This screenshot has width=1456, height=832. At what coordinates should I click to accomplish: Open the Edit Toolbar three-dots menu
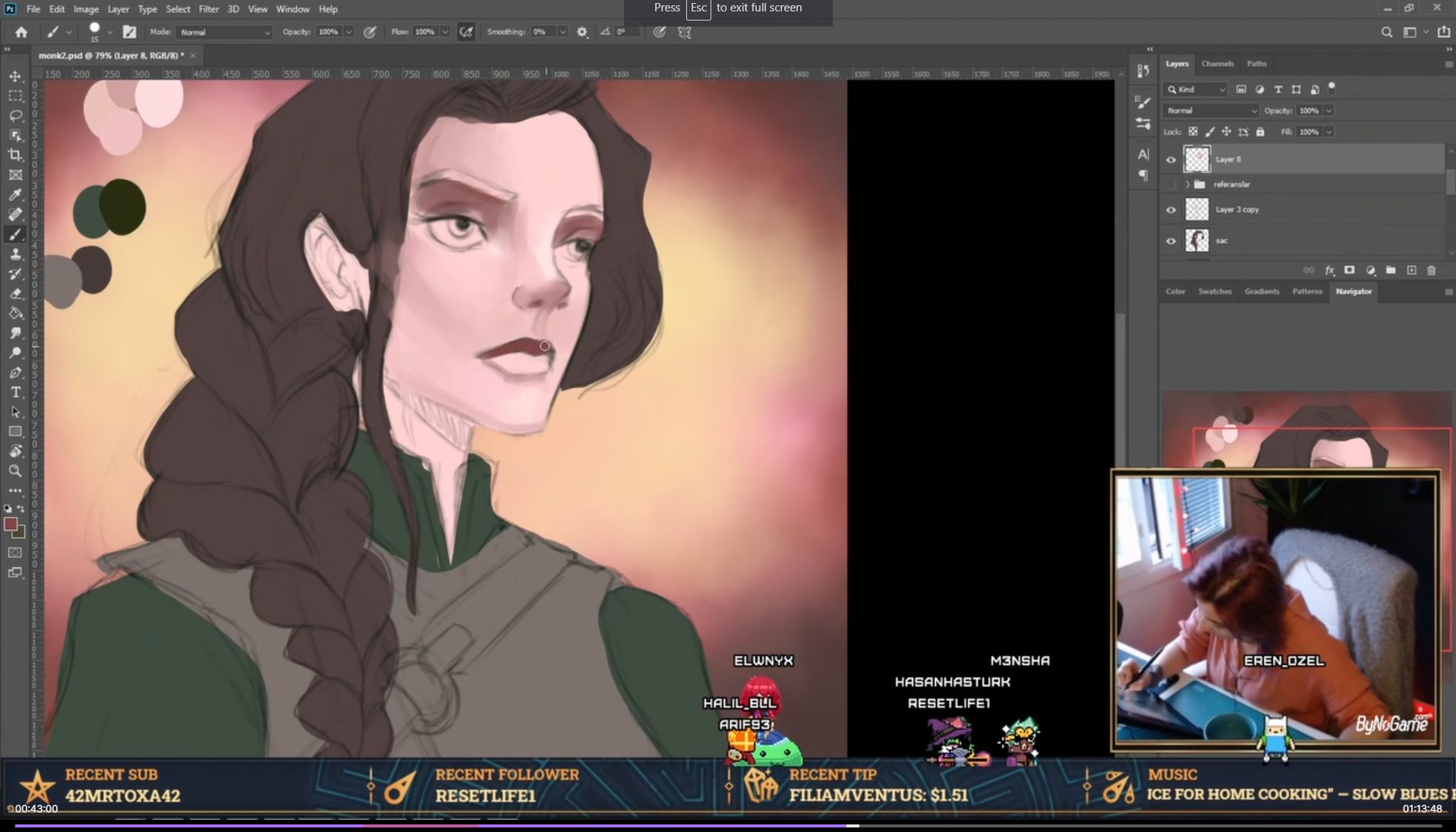15,490
